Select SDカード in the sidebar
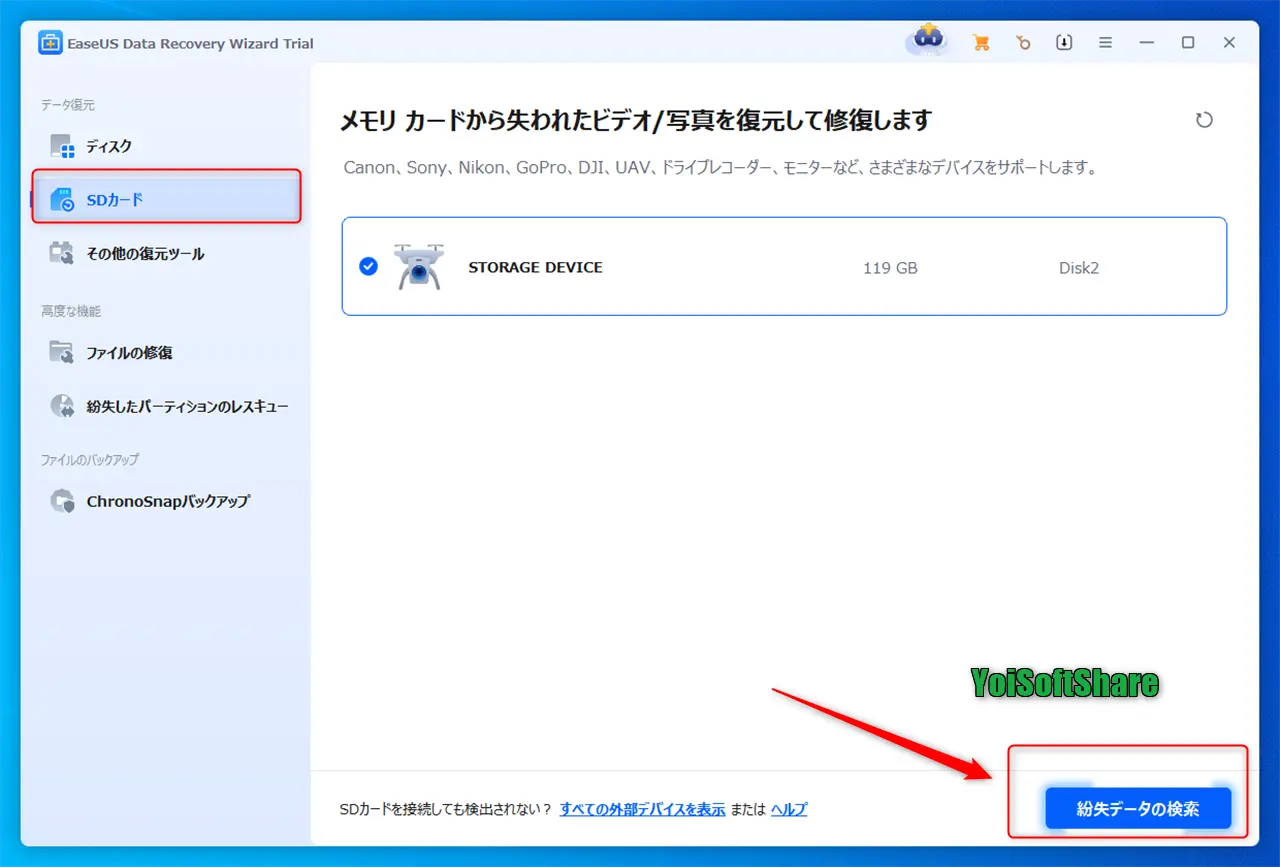Viewport: 1280px width, 867px height. tap(167, 200)
